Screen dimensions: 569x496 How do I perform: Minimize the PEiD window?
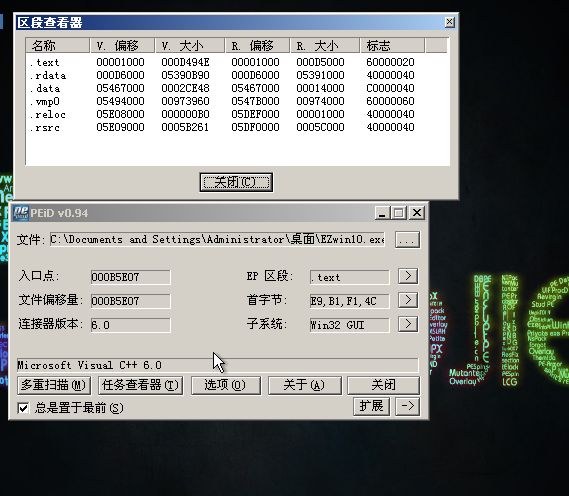point(382,213)
